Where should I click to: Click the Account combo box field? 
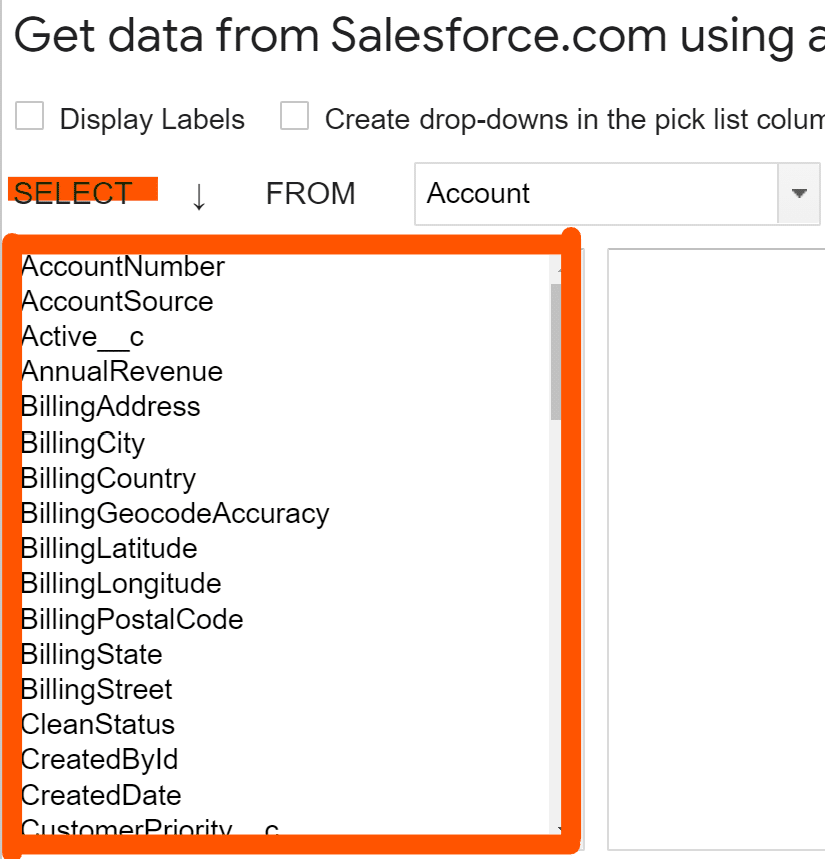(x=596, y=193)
